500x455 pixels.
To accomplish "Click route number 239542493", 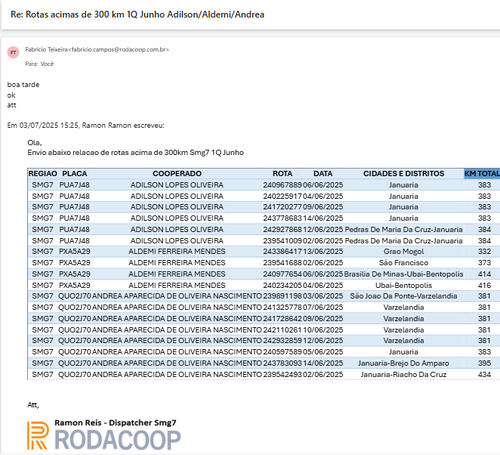I will (282, 375).
